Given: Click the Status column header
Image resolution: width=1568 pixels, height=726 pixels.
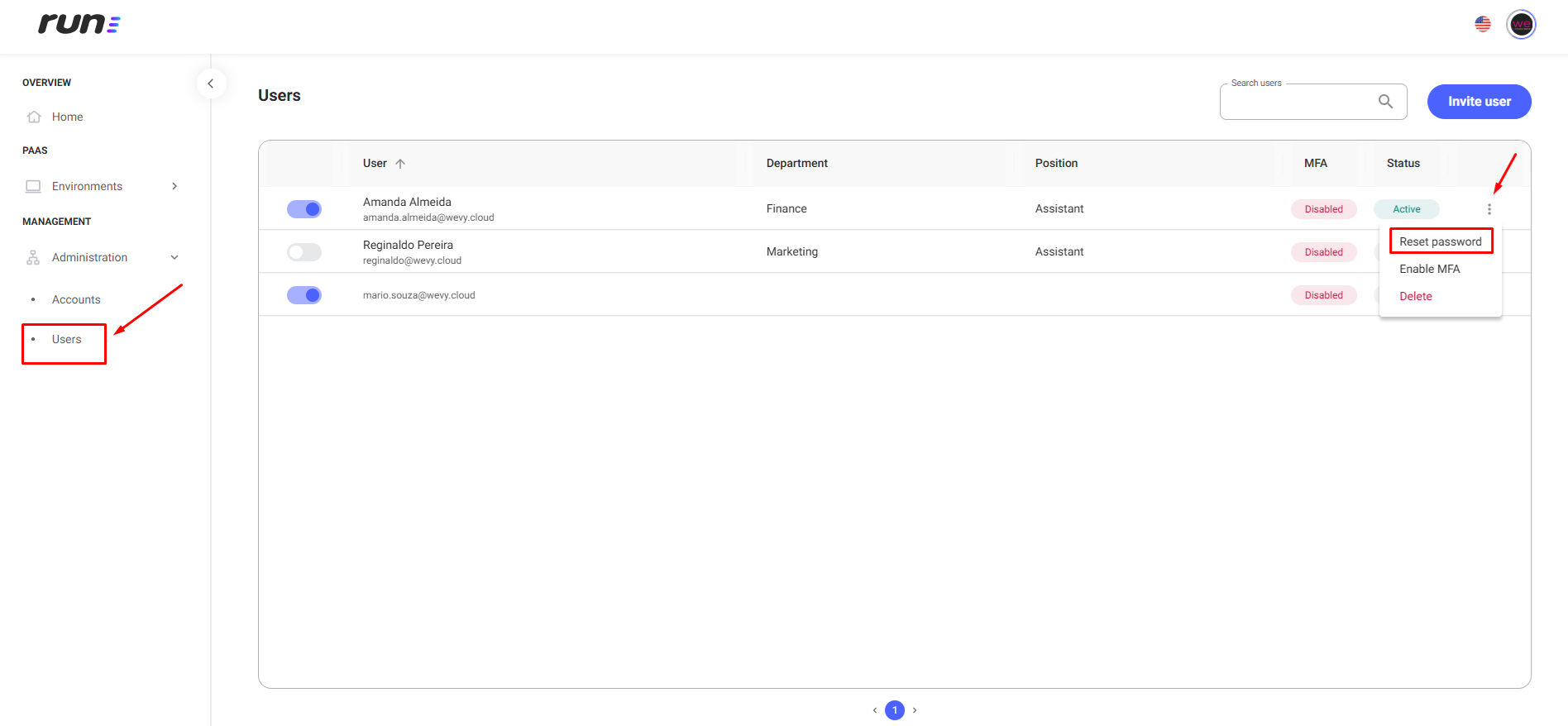Looking at the screenshot, I should 1403,164.
